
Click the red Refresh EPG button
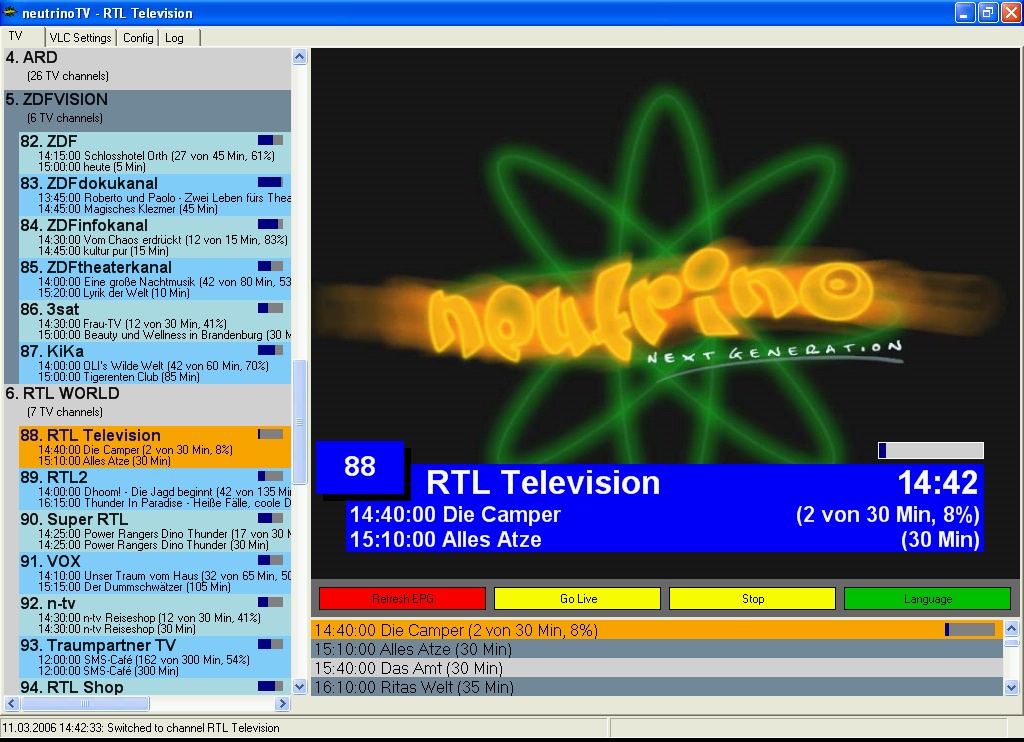(402, 598)
